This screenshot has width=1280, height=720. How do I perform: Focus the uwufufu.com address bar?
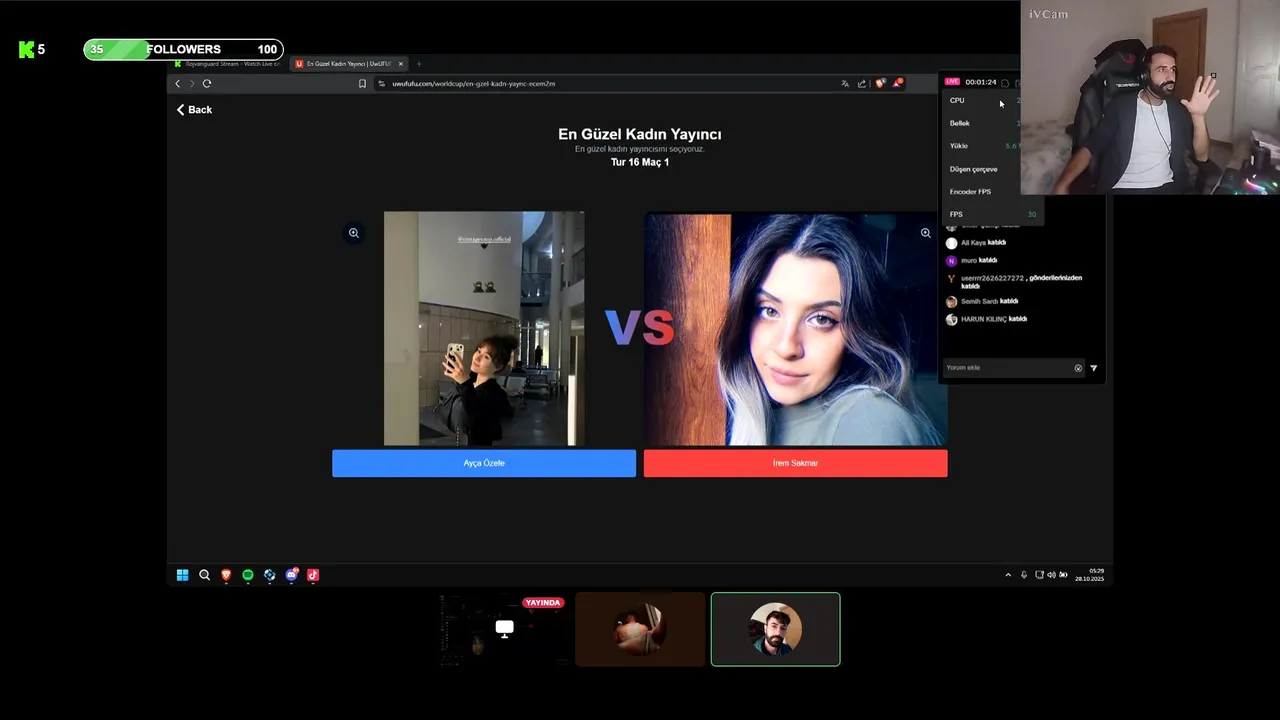[605, 84]
